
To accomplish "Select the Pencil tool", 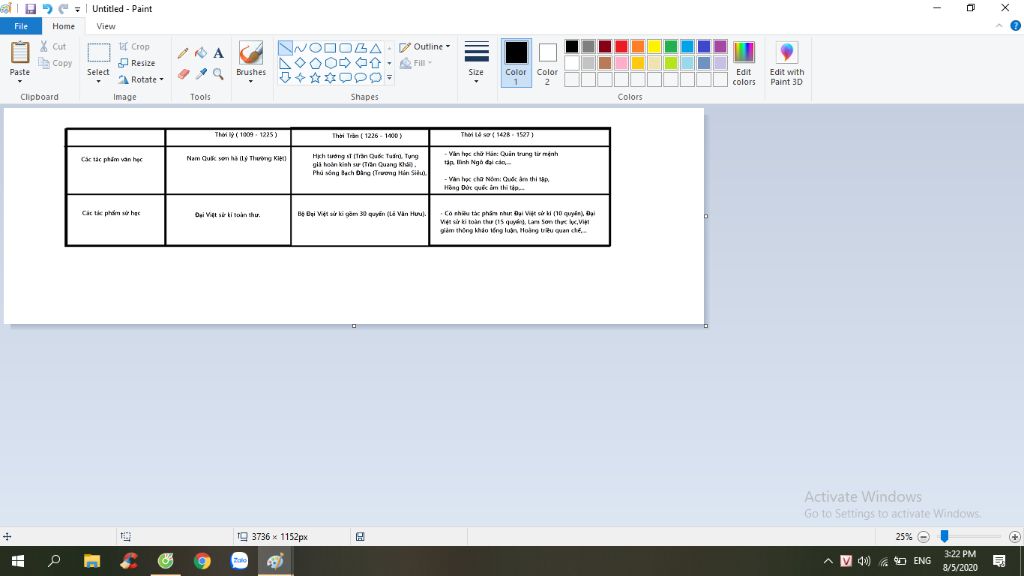I will pyautogui.click(x=183, y=54).
